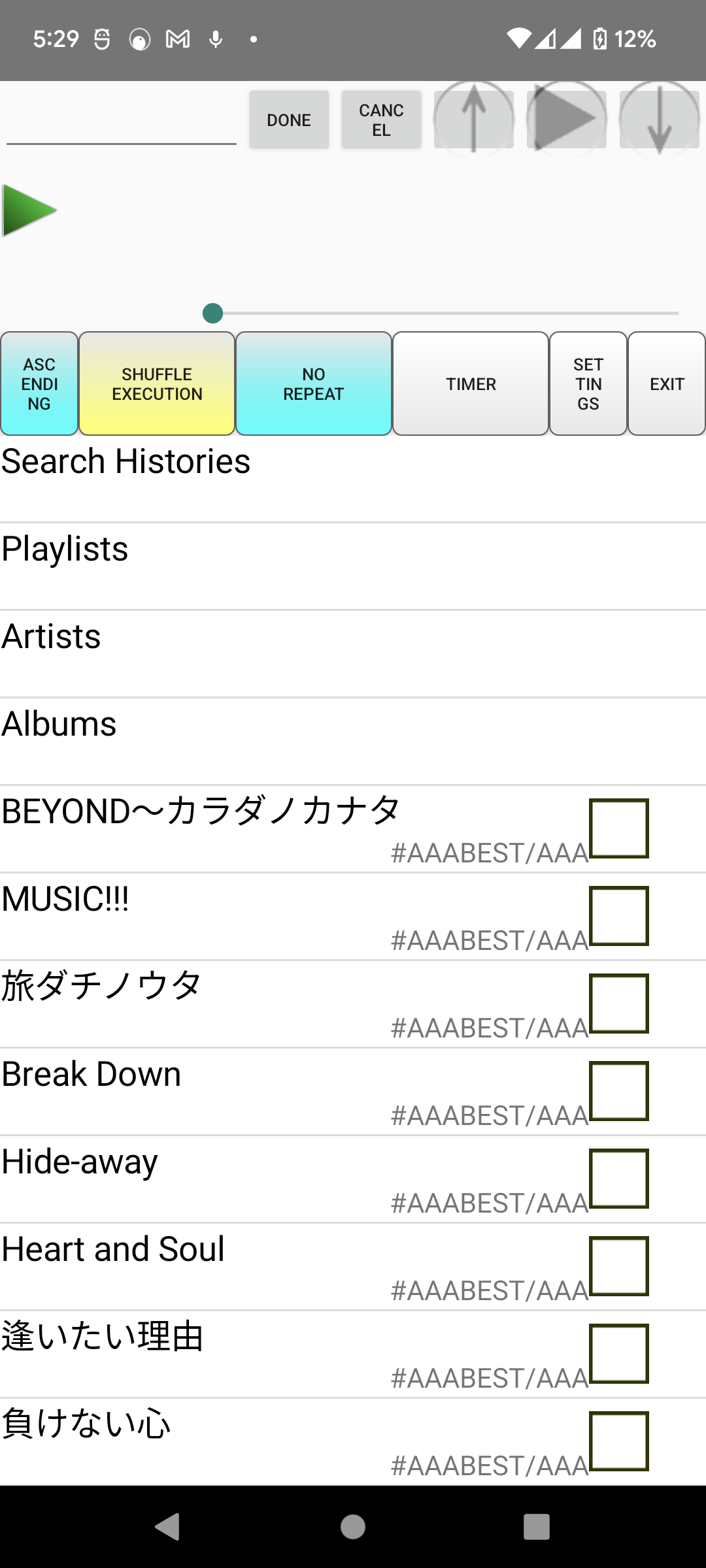Tap the Android home circle icon
Viewport: 706px width, 1568px height.
353,1526
